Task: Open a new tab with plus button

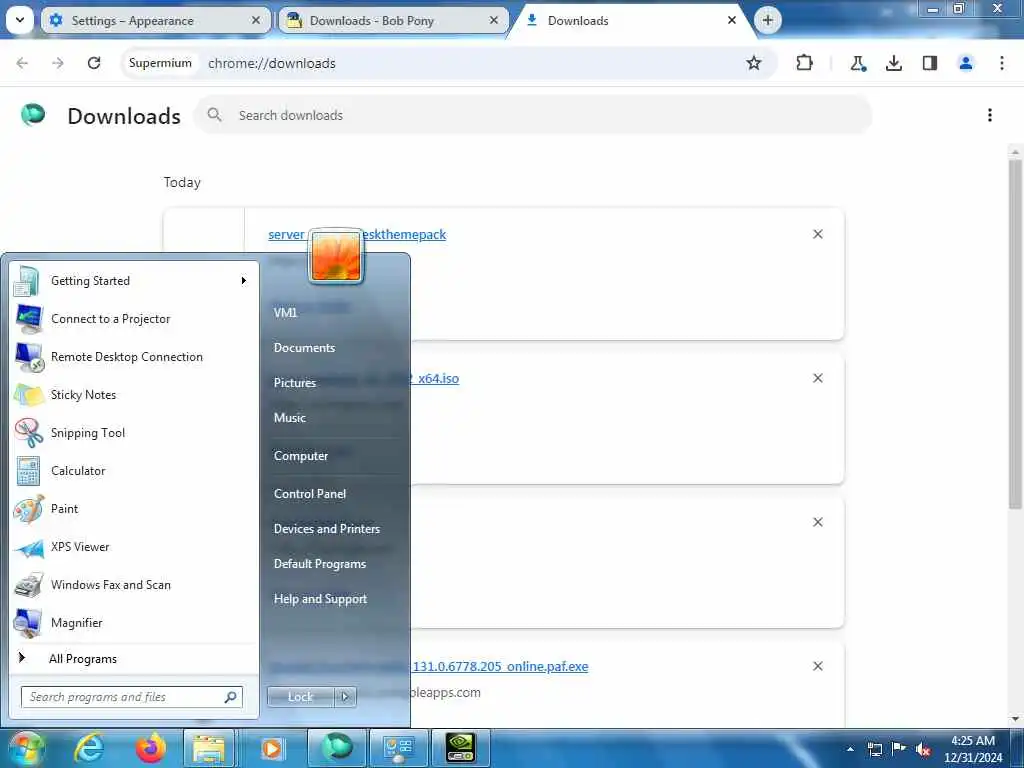Action: (x=767, y=20)
